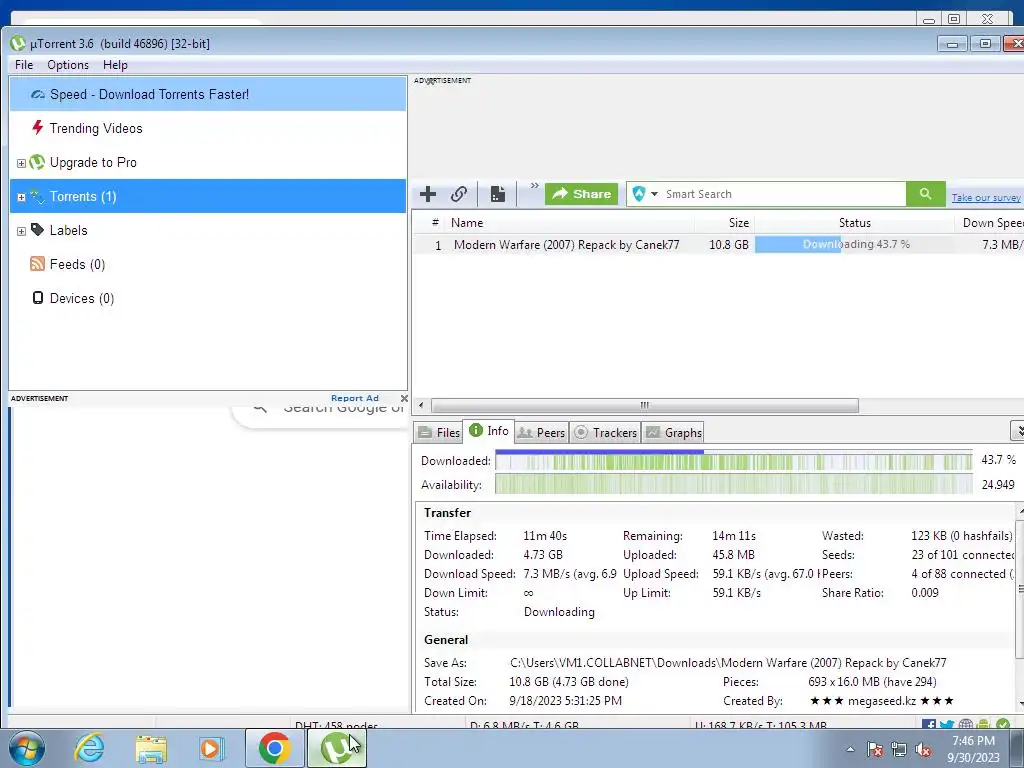Click the torrent list horizontal scrollbar

tap(645, 406)
